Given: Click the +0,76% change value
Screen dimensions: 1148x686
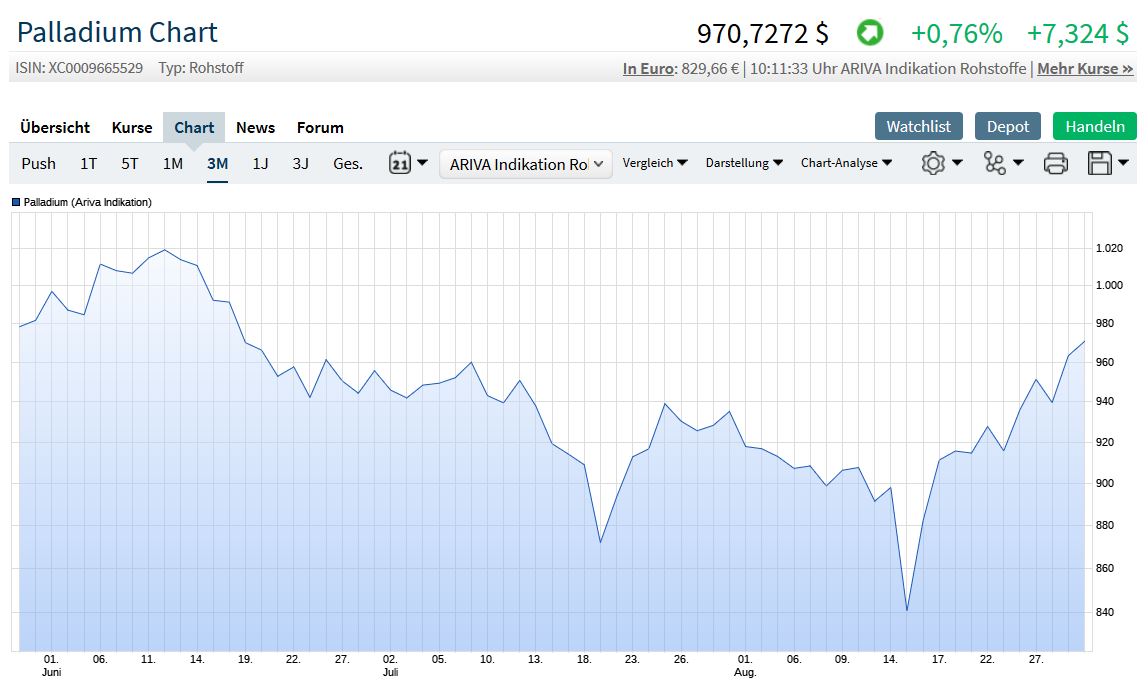Looking at the screenshot, I should tap(956, 33).
